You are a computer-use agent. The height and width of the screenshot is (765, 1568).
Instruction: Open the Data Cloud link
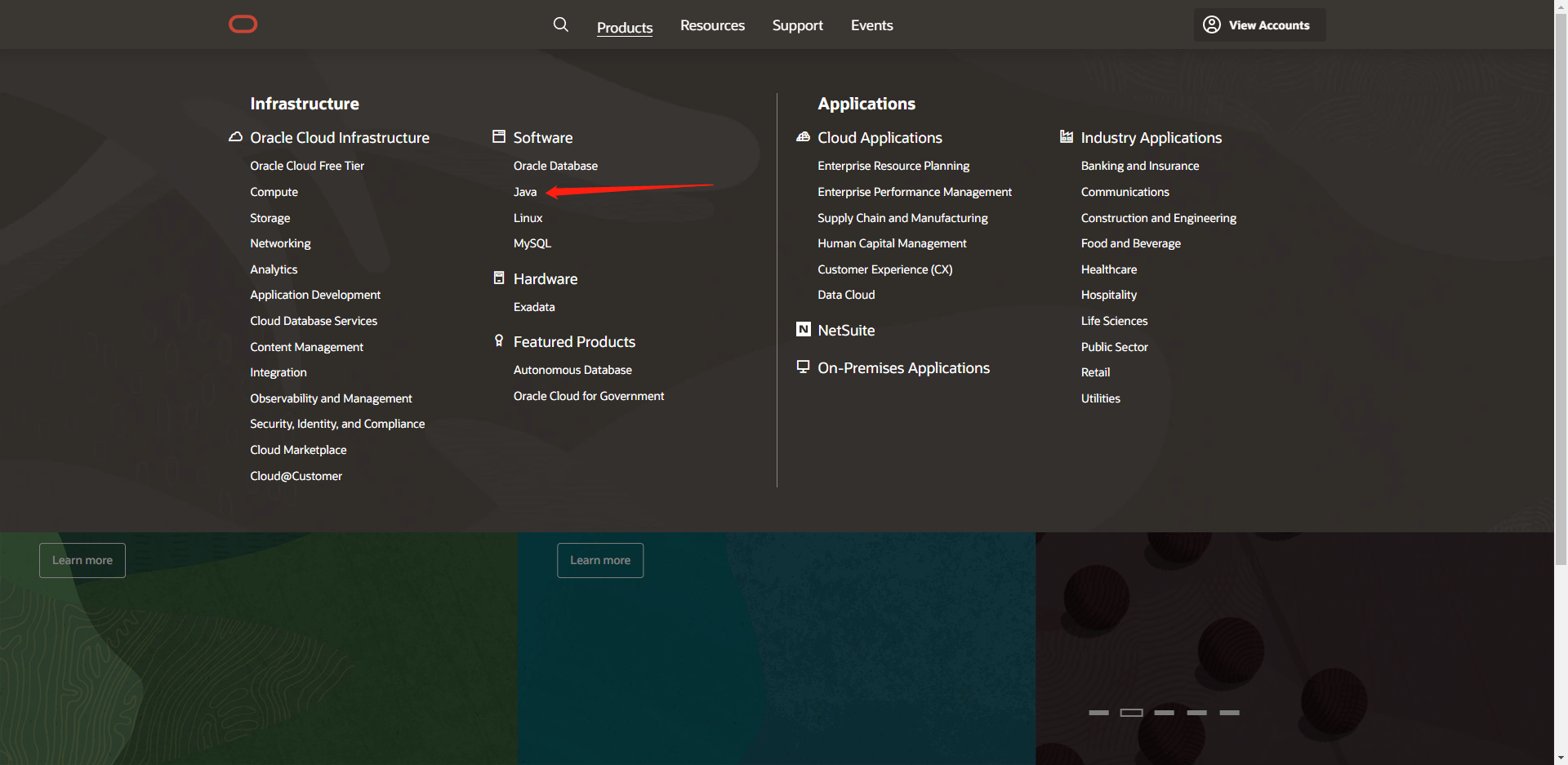coord(846,295)
